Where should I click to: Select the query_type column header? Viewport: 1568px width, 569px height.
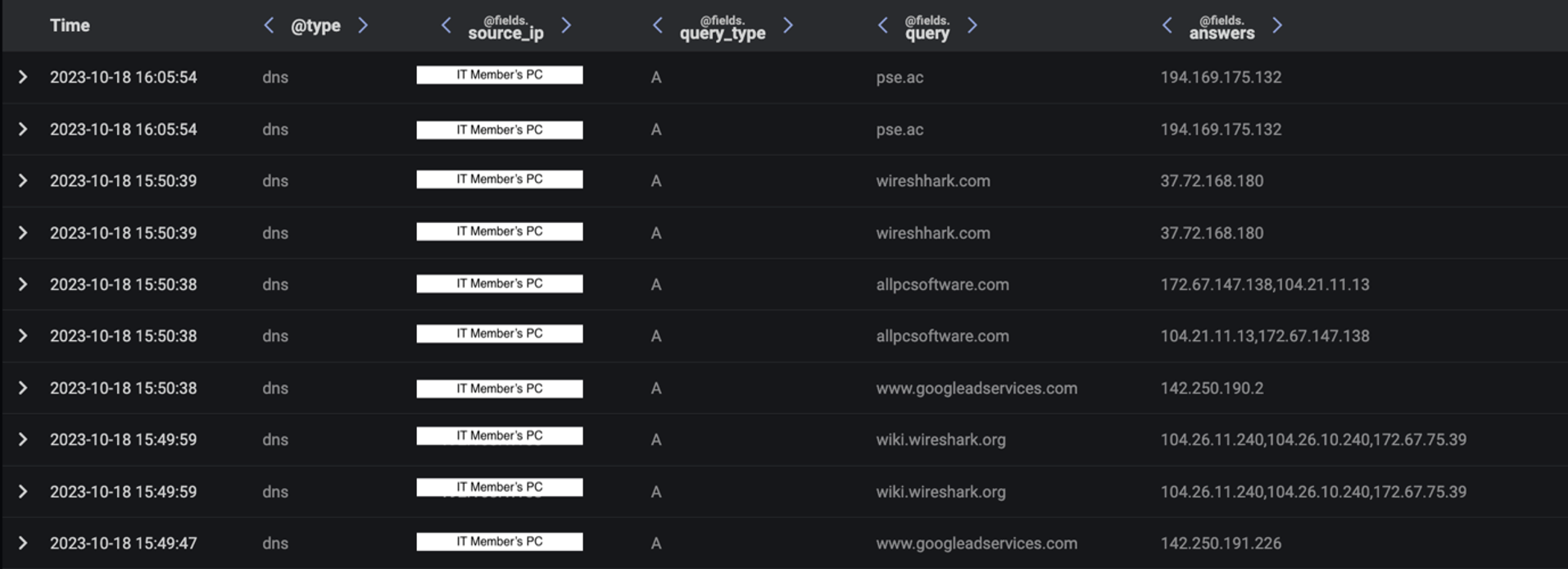[723, 28]
